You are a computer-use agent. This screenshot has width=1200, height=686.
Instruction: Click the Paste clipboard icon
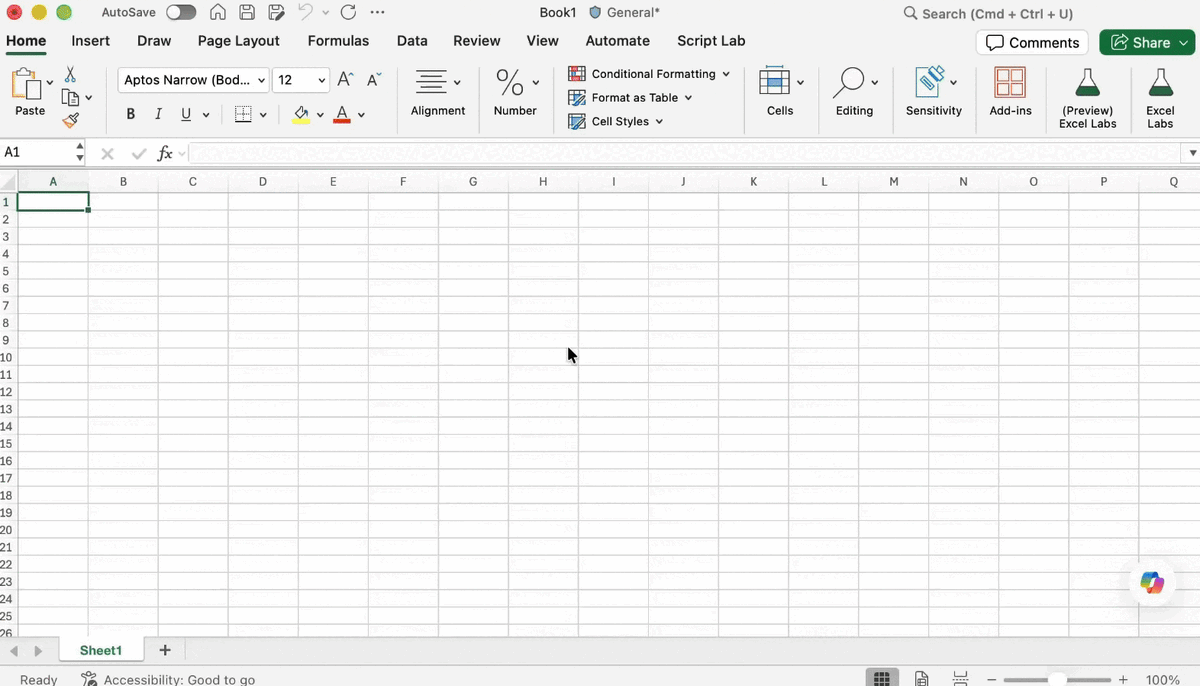[25, 85]
